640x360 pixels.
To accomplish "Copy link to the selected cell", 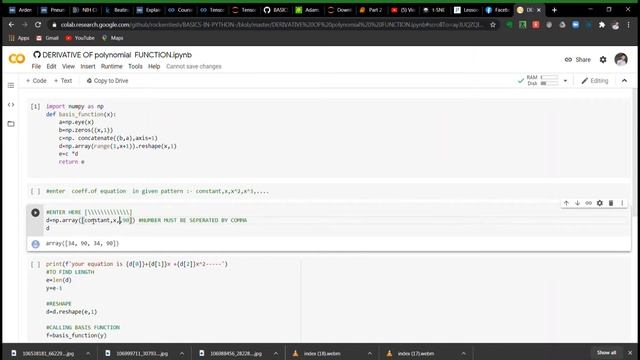I will [x=588, y=203].
